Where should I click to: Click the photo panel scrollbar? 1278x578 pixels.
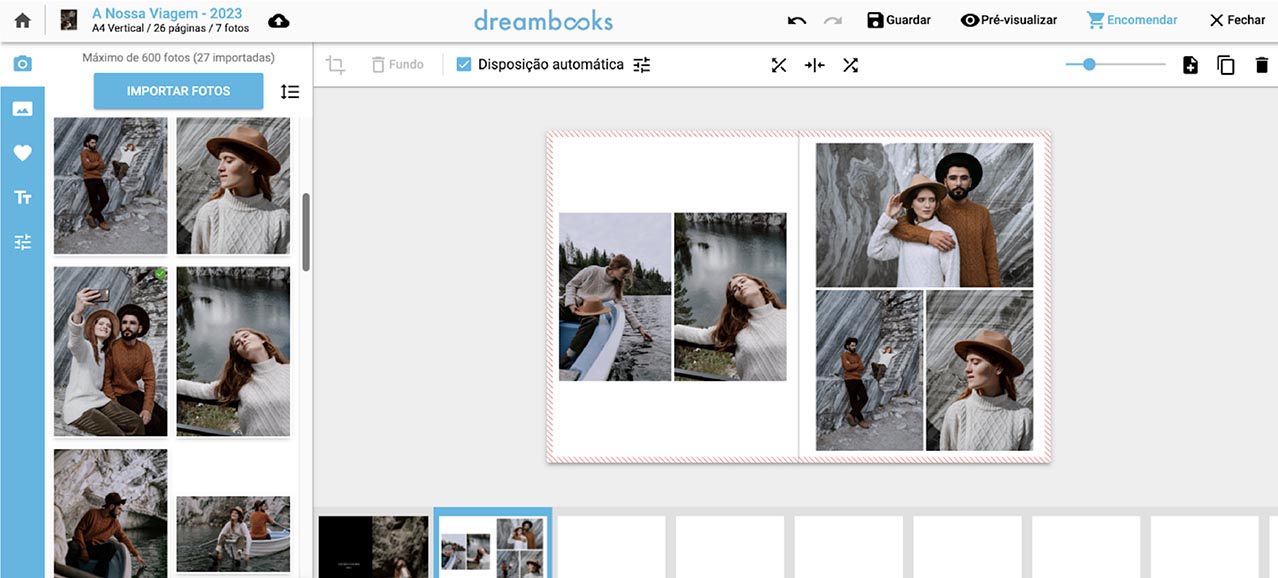tap(306, 232)
